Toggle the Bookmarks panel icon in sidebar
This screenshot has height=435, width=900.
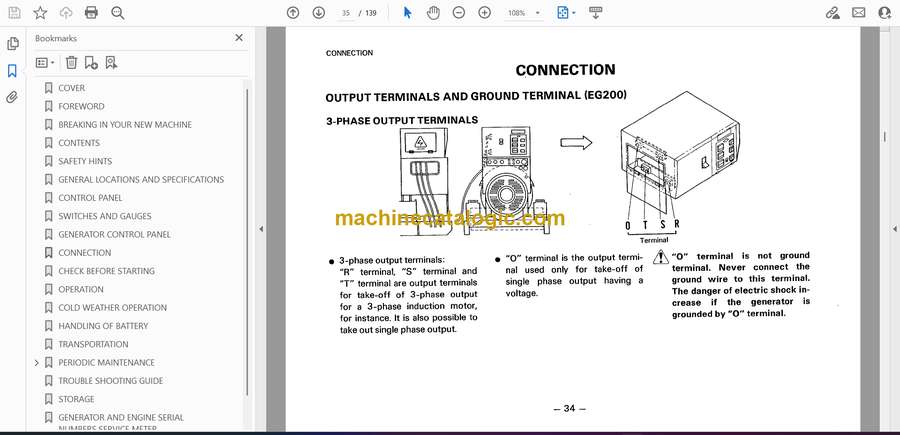[12, 71]
